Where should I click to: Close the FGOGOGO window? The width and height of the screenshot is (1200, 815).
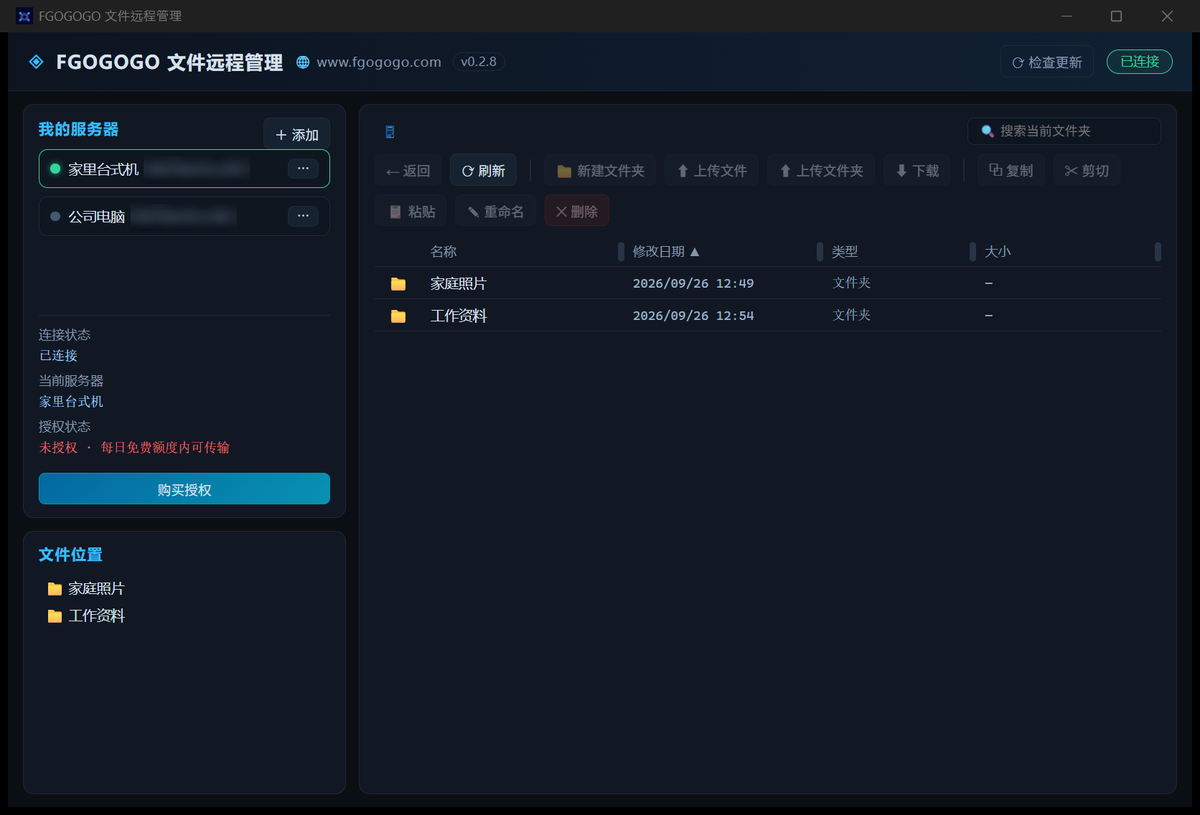(1166, 16)
